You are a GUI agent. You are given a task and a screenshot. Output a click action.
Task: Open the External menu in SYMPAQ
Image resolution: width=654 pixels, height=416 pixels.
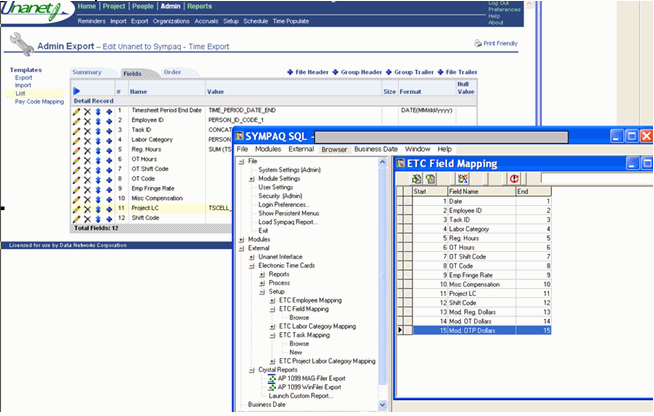[x=301, y=149]
